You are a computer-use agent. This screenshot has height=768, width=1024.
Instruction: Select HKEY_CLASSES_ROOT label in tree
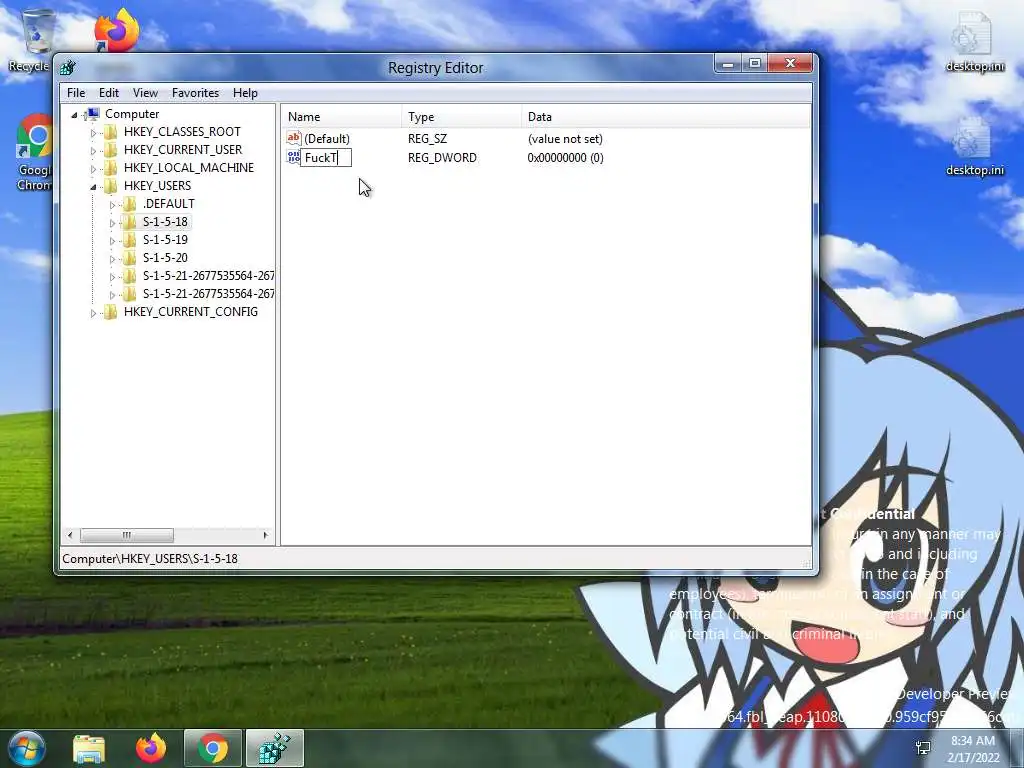[182, 132]
